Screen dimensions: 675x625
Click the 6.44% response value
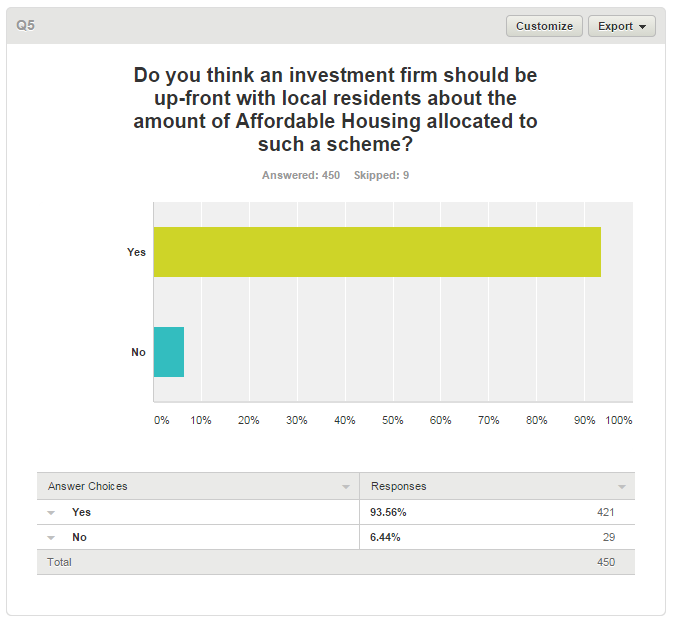[x=385, y=537]
